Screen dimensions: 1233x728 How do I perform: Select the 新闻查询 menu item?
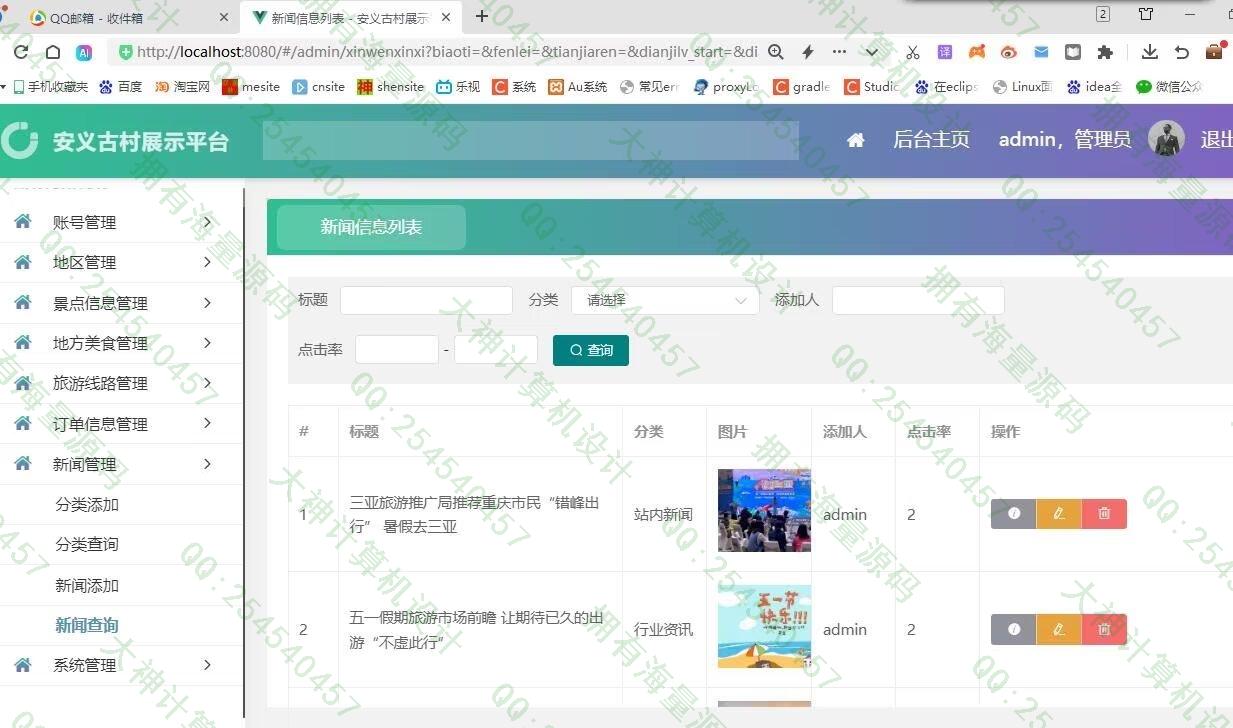pyautogui.click(x=87, y=626)
